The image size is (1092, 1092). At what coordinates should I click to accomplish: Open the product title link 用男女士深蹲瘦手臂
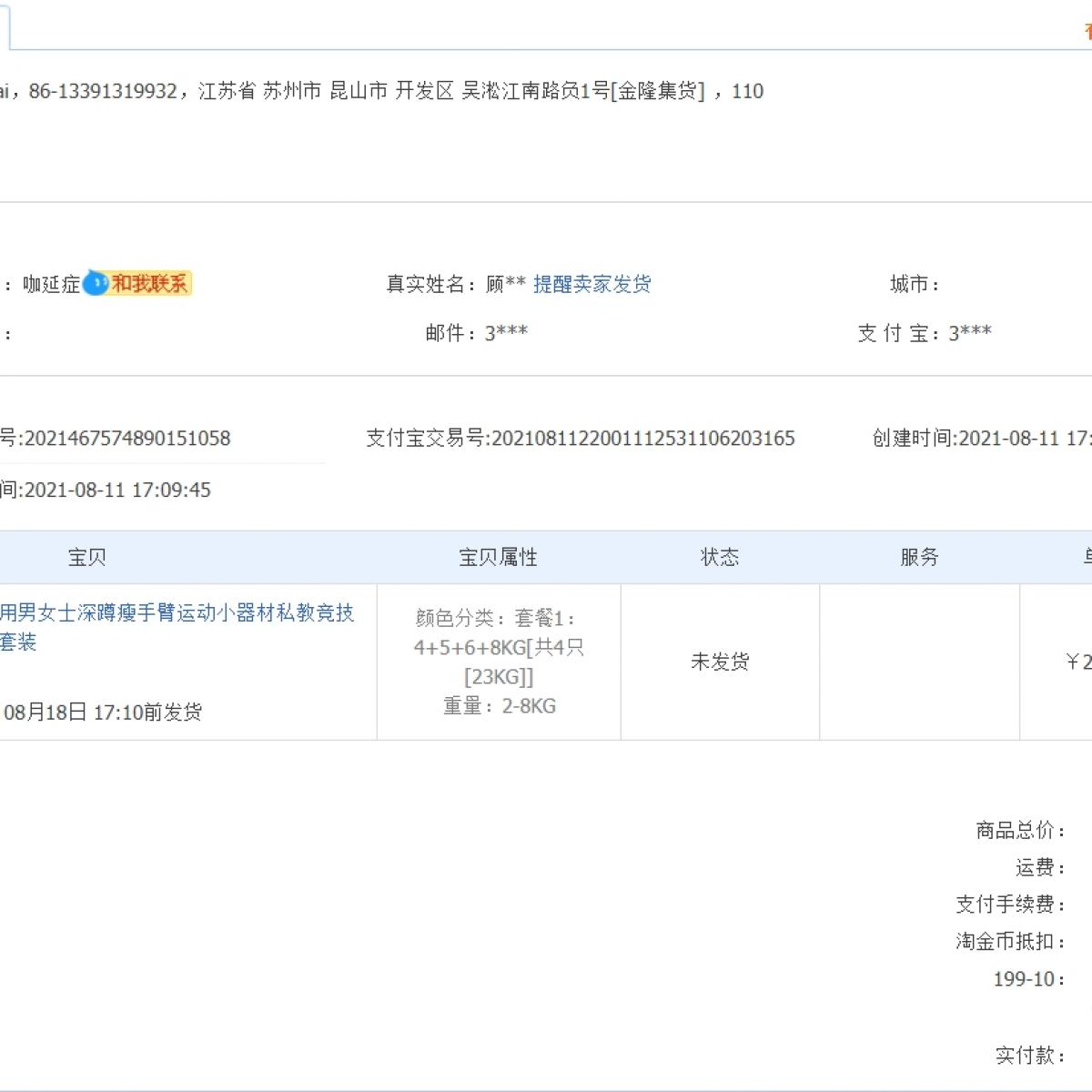pyautogui.click(x=177, y=613)
